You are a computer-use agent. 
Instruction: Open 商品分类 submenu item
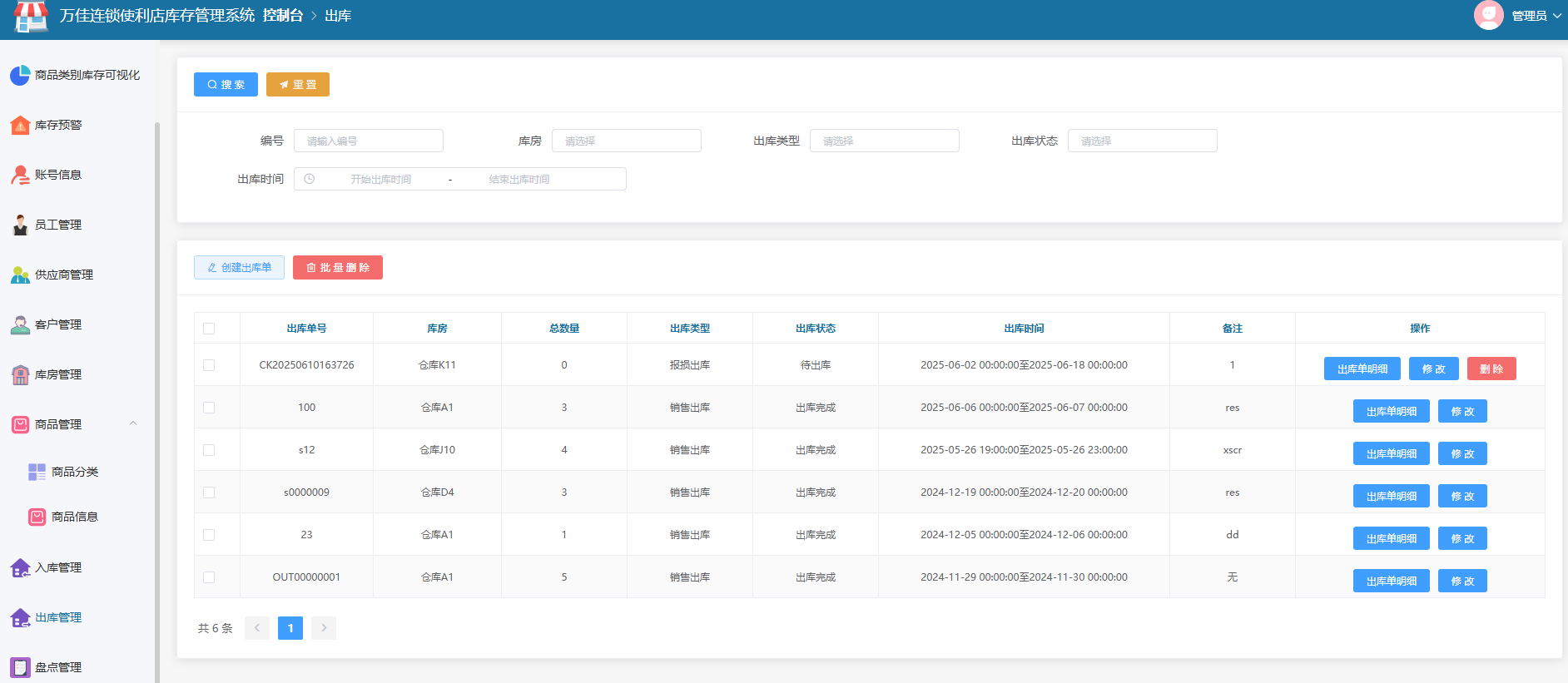(75, 472)
